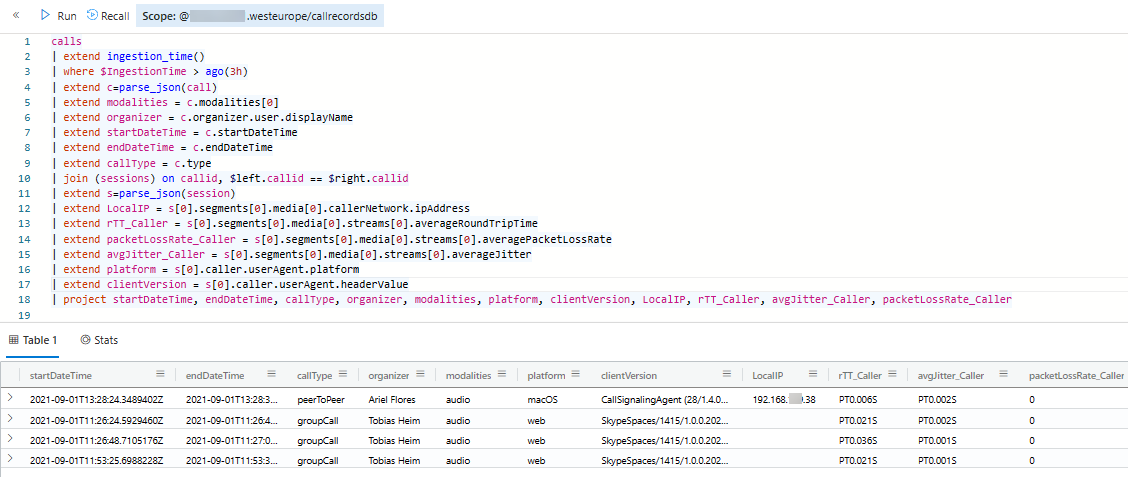The width and height of the screenshot is (1128, 477).
Task: Sort by callType column header
Action: [314, 376]
